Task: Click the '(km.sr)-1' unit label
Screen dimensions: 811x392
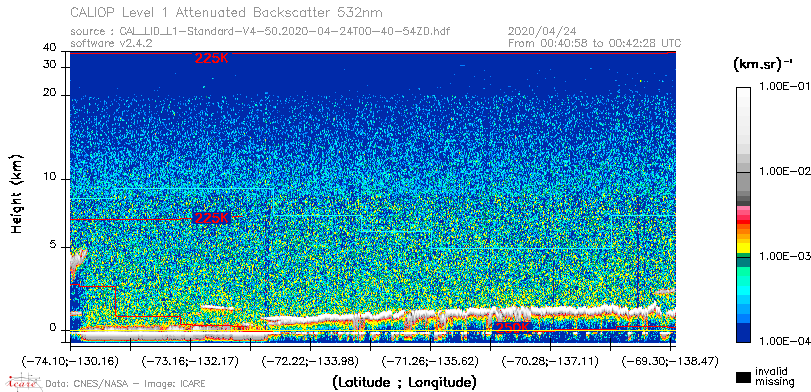Action: [x=763, y=65]
